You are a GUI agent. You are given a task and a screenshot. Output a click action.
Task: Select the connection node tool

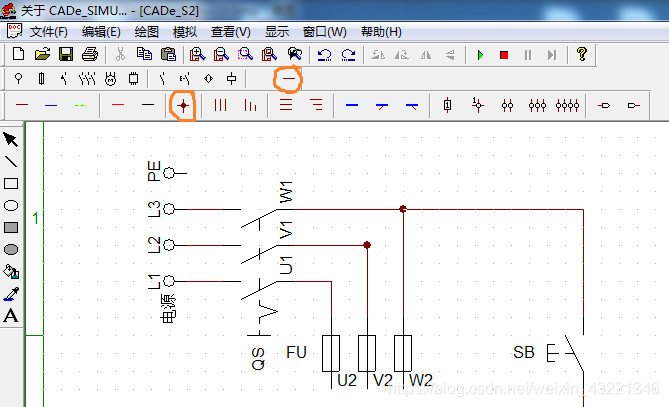pyautogui.click(x=183, y=105)
